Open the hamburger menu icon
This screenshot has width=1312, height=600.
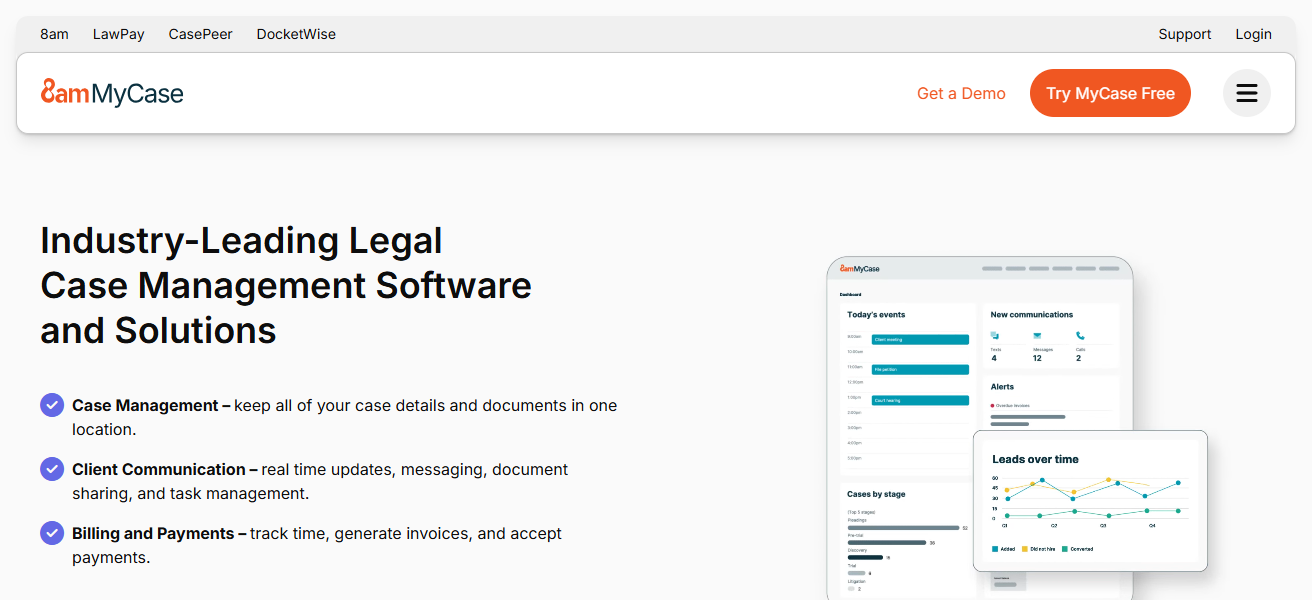[1246, 93]
